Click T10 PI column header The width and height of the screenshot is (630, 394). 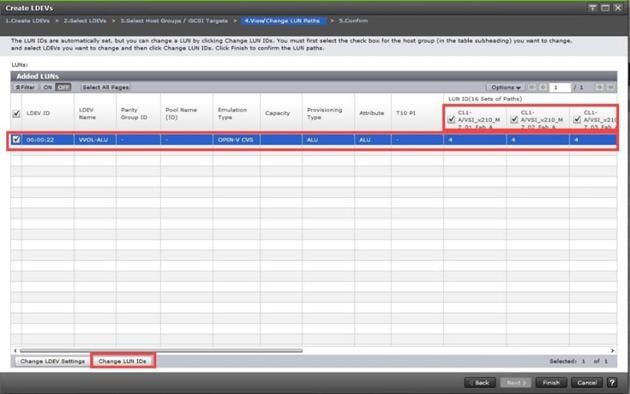pyautogui.click(x=417, y=113)
